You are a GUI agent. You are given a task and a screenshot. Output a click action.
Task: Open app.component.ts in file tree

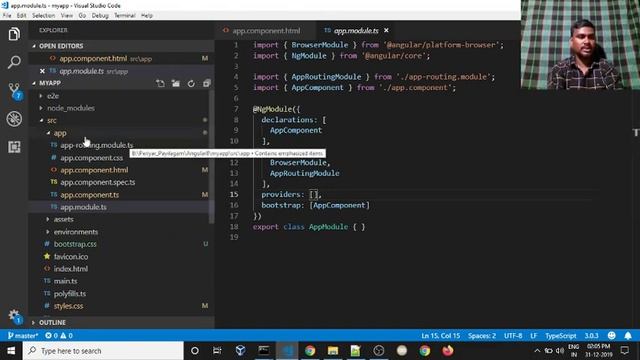coord(89,195)
